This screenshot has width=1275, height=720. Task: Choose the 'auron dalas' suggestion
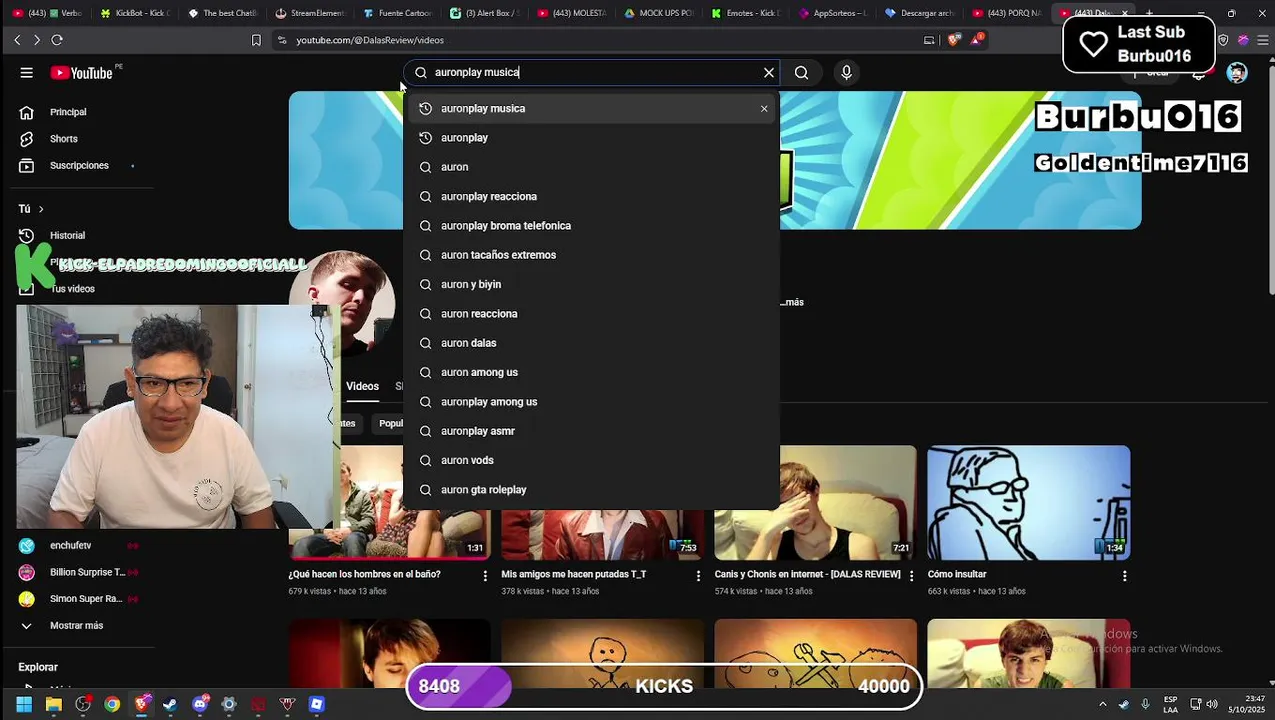click(x=591, y=343)
